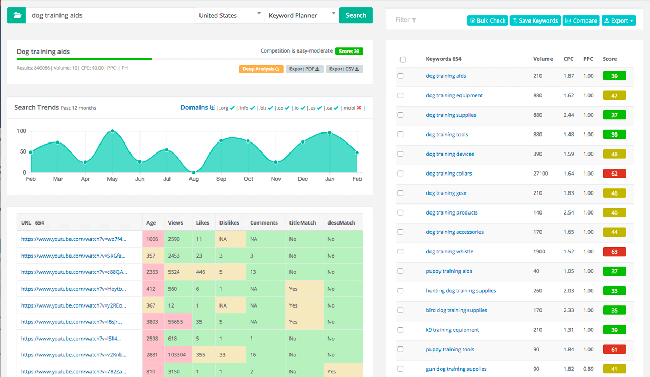Toggle the .org domain checkmark

click(232, 108)
